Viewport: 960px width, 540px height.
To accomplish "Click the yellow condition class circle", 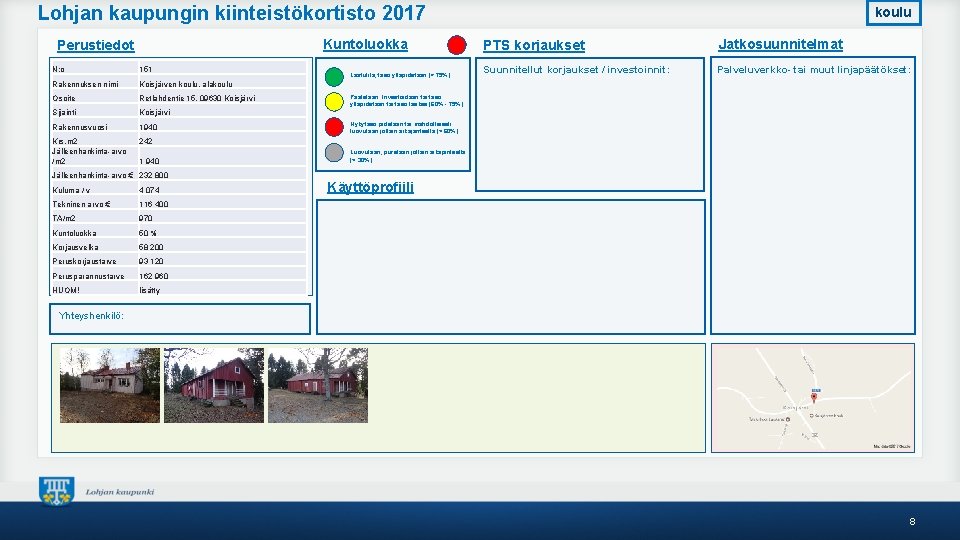I will pyautogui.click(x=334, y=101).
